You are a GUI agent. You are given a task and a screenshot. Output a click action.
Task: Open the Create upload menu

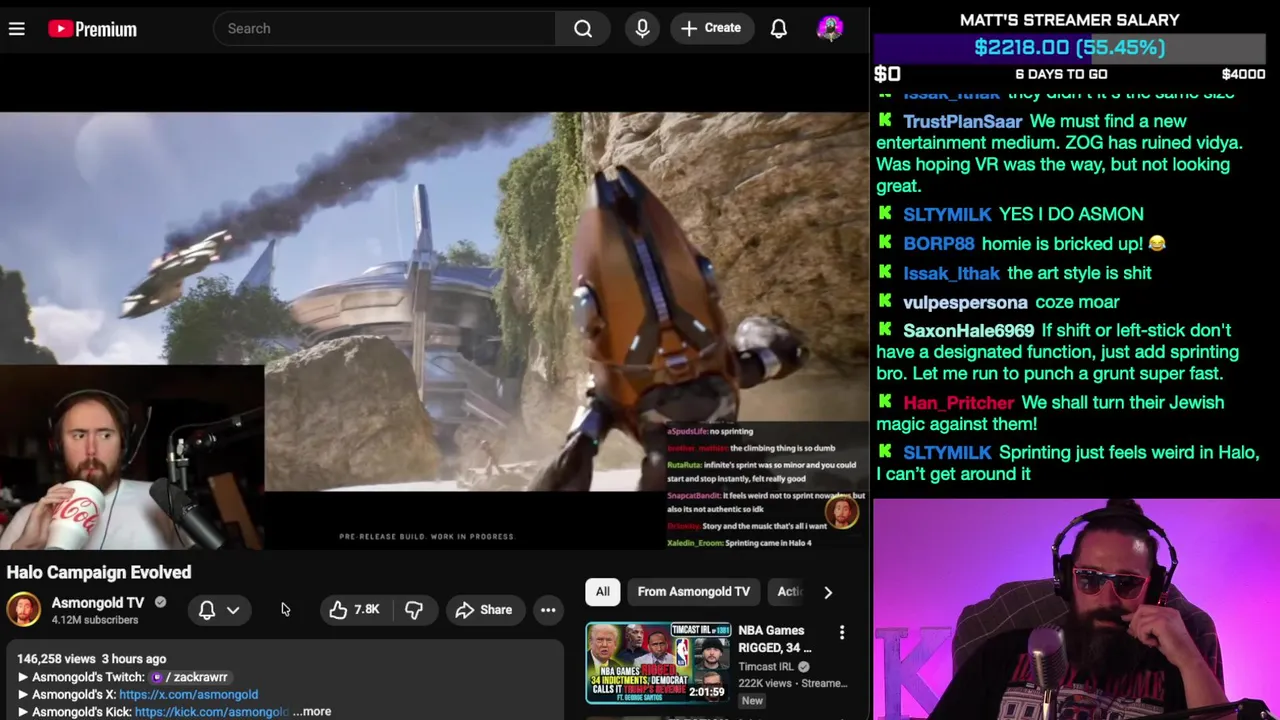[x=711, y=28]
